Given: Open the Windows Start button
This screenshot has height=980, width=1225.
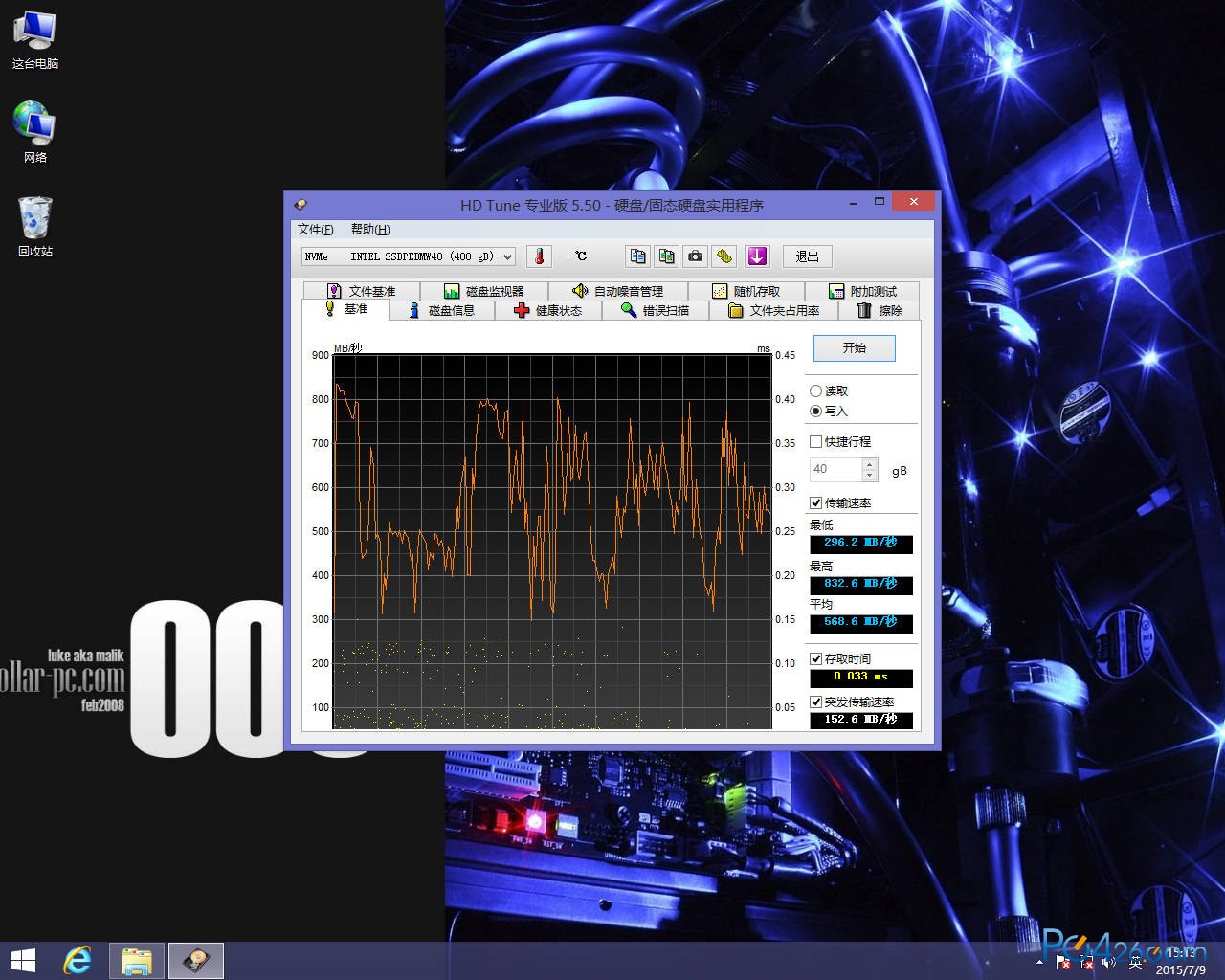Looking at the screenshot, I should pyautogui.click(x=22, y=961).
